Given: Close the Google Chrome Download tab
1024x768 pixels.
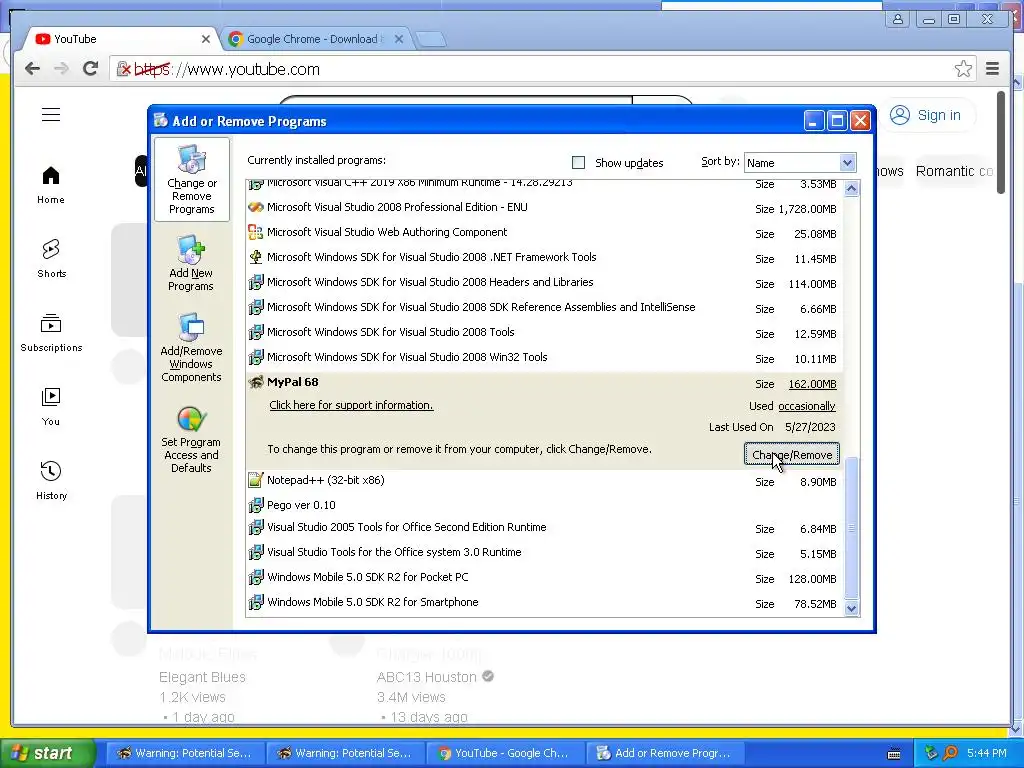Looking at the screenshot, I should [x=399, y=39].
